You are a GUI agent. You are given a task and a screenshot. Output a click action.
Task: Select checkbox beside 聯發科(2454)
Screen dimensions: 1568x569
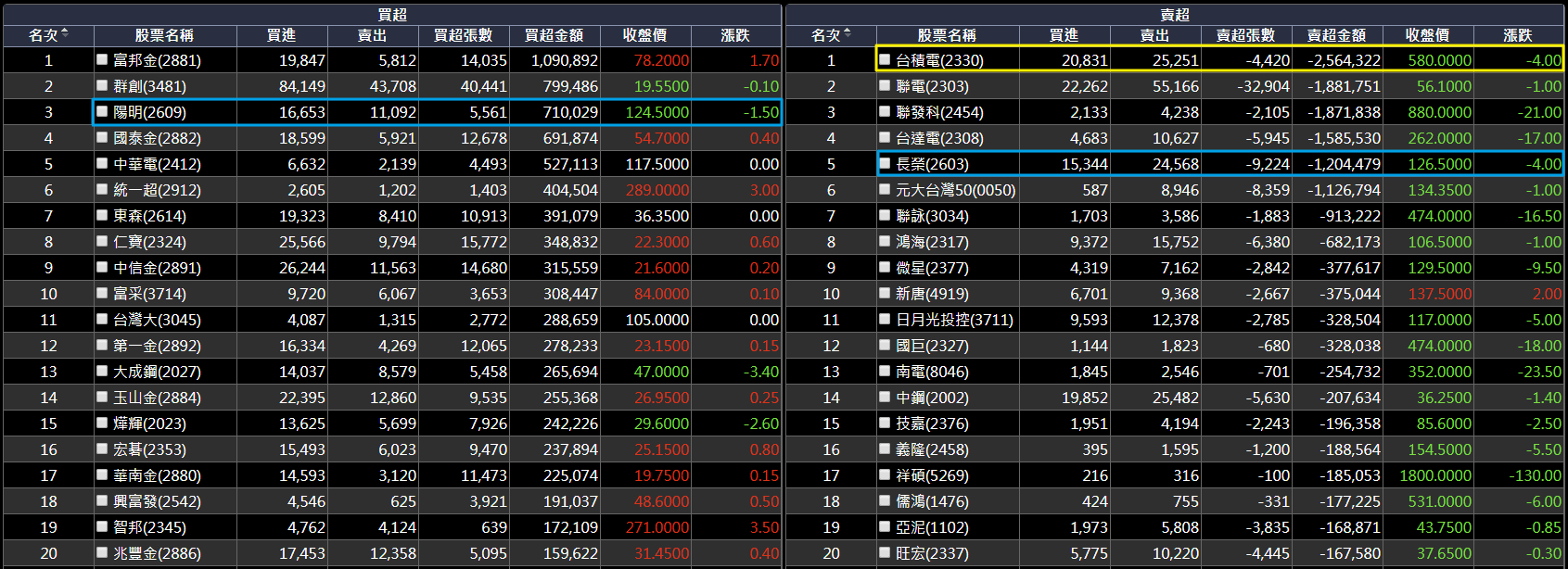click(x=885, y=111)
